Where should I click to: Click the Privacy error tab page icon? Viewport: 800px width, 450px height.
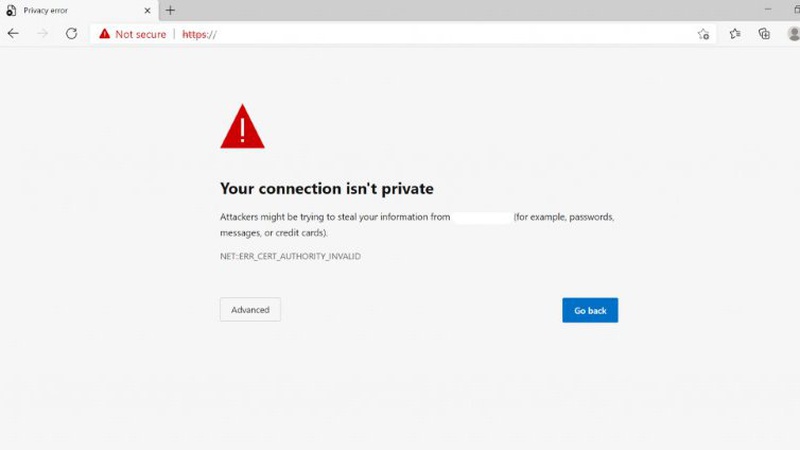[11, 10]
